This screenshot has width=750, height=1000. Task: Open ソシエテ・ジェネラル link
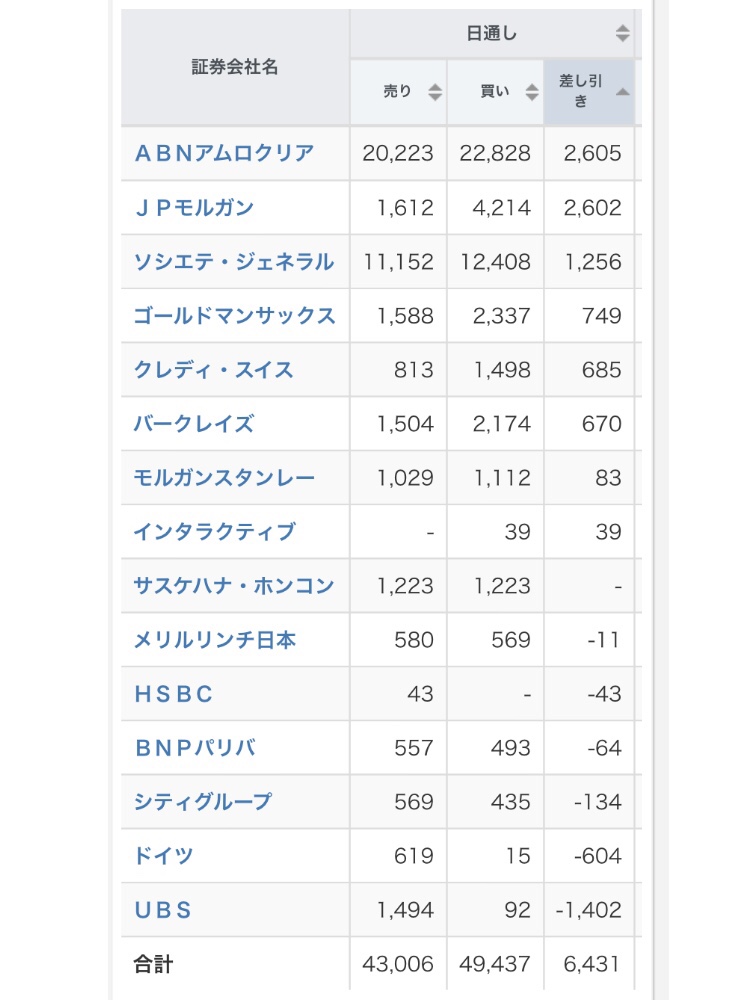pos(234,261)
